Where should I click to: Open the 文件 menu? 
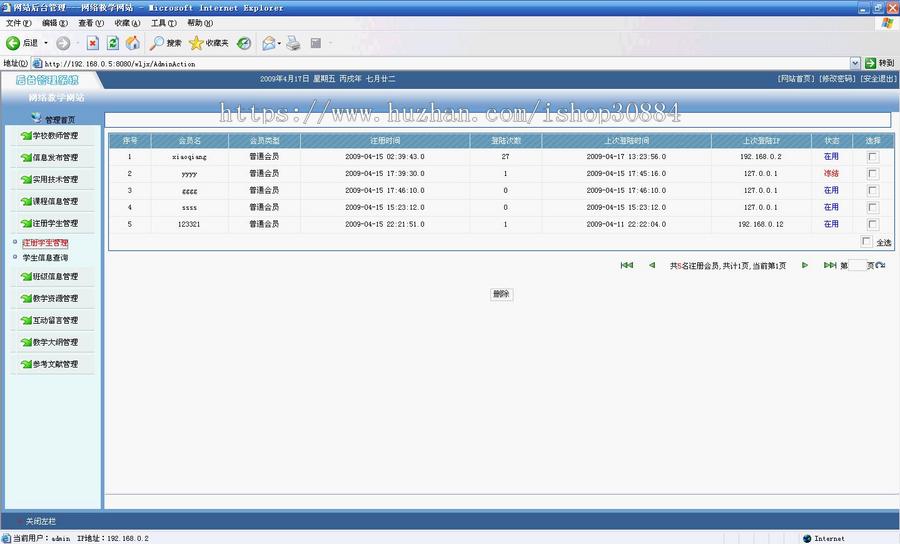click(18, 23)
